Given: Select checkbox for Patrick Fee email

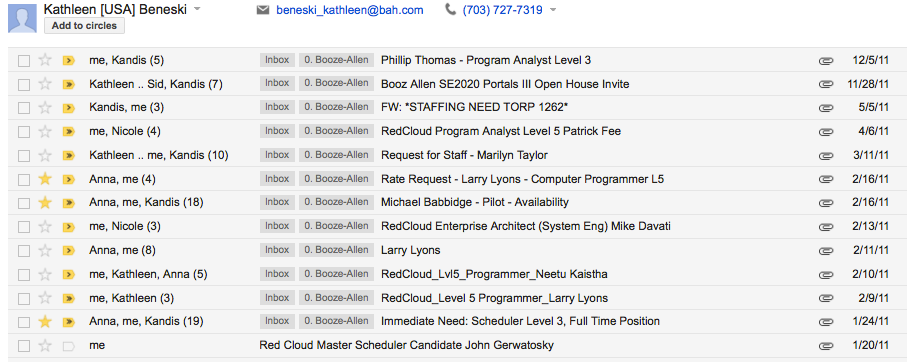Looking at the screenshot, I should point(24,132).
